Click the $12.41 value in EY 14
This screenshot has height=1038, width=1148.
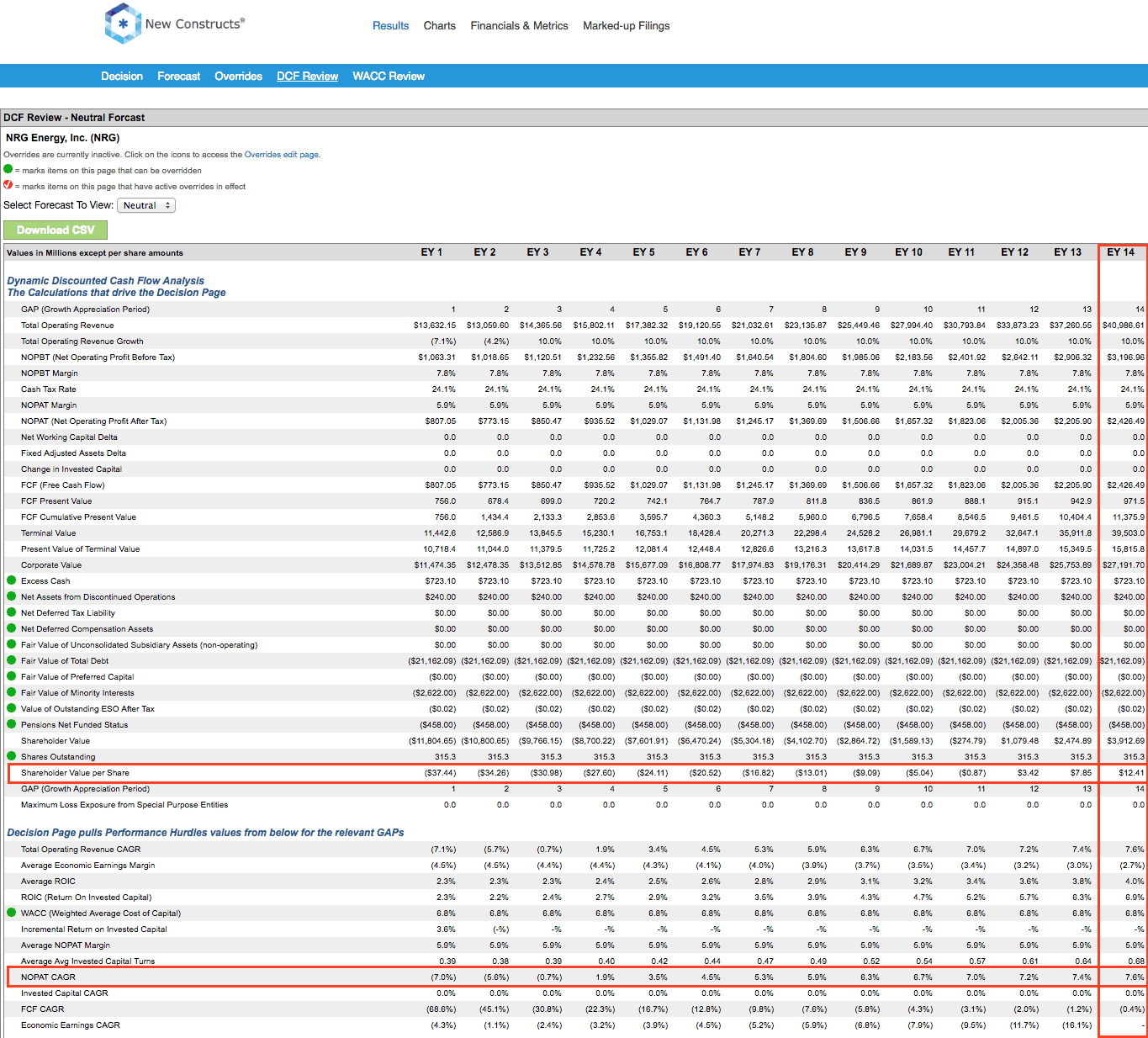click(x=1131, y=773)
